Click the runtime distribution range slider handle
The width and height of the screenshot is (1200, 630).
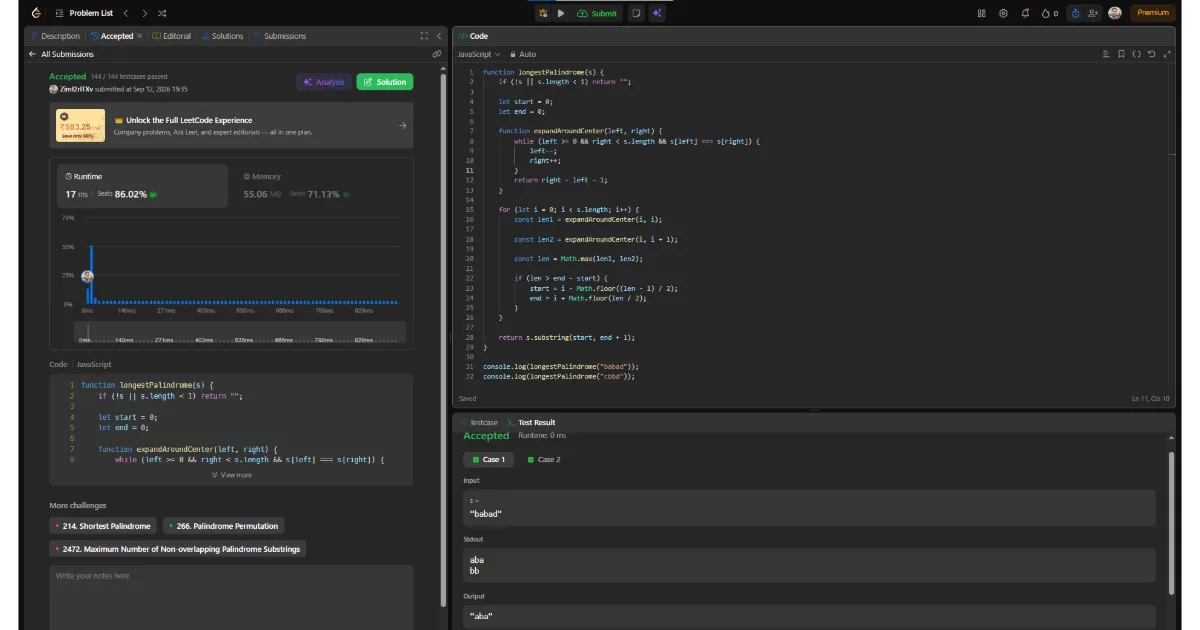[88, 331]
